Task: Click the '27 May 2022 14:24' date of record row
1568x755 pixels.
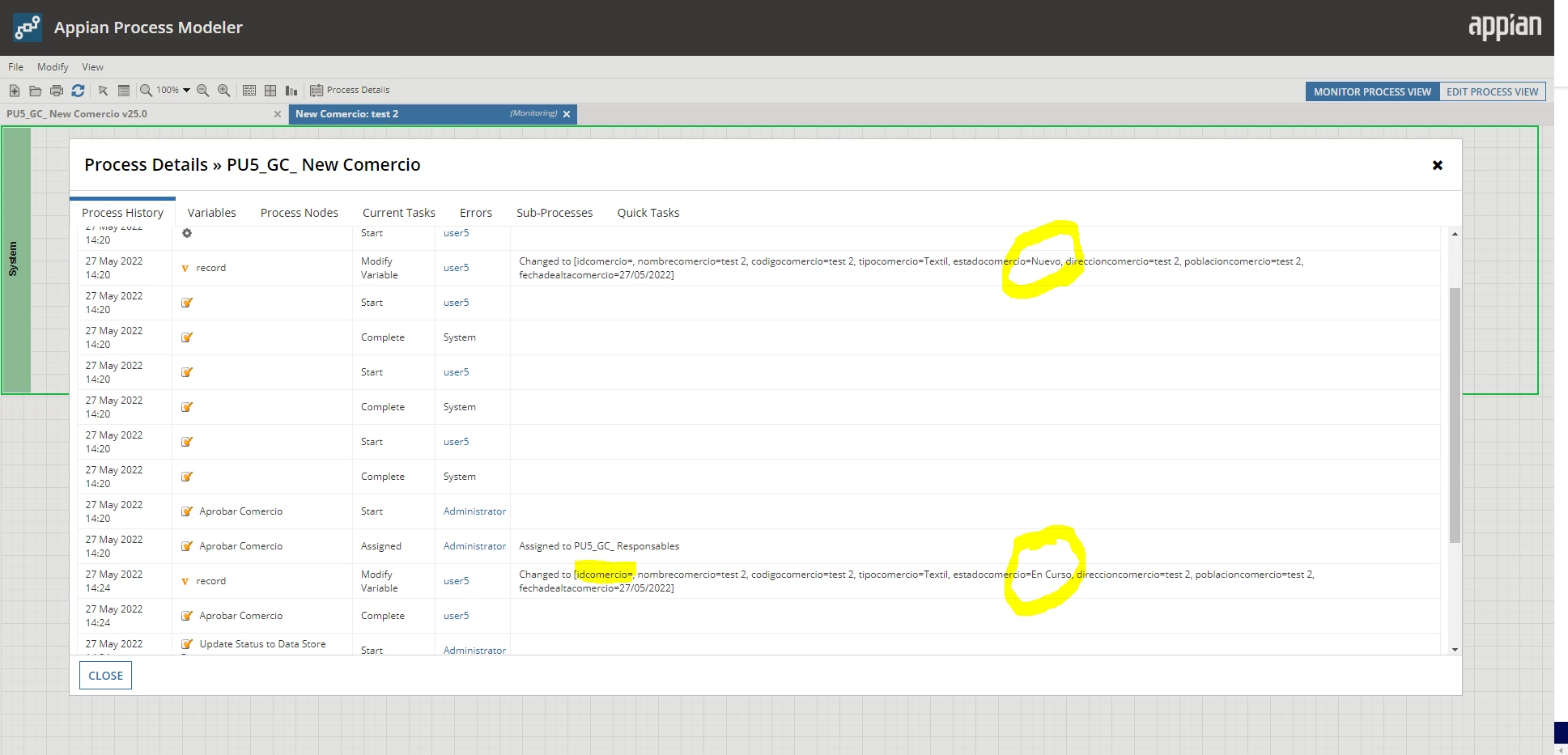Action: [x=114, y=581]
